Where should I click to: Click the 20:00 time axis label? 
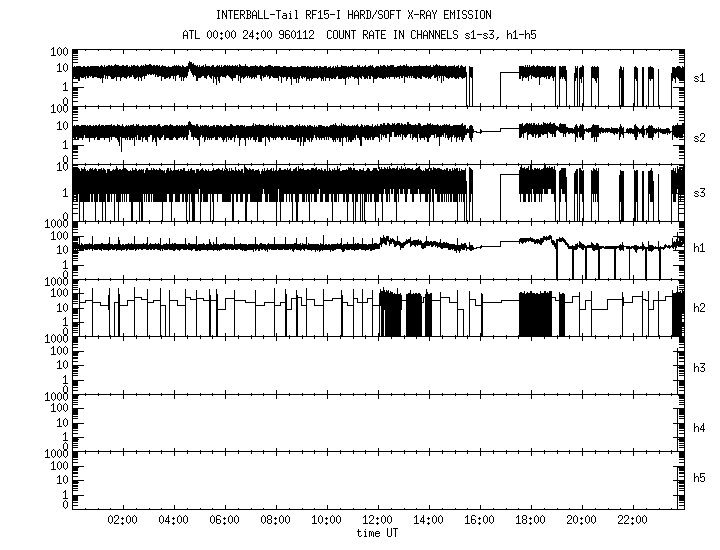[x=581, y=520]
